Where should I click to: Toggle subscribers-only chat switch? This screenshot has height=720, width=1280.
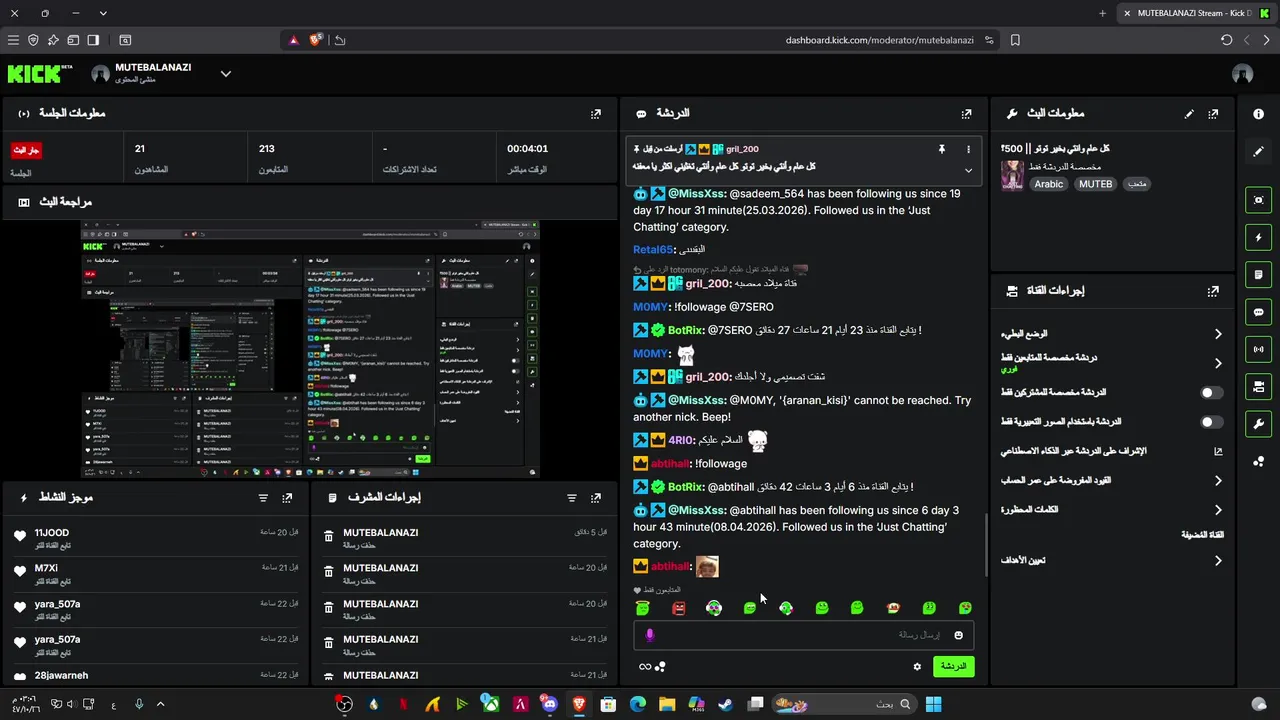(1212, 393)
